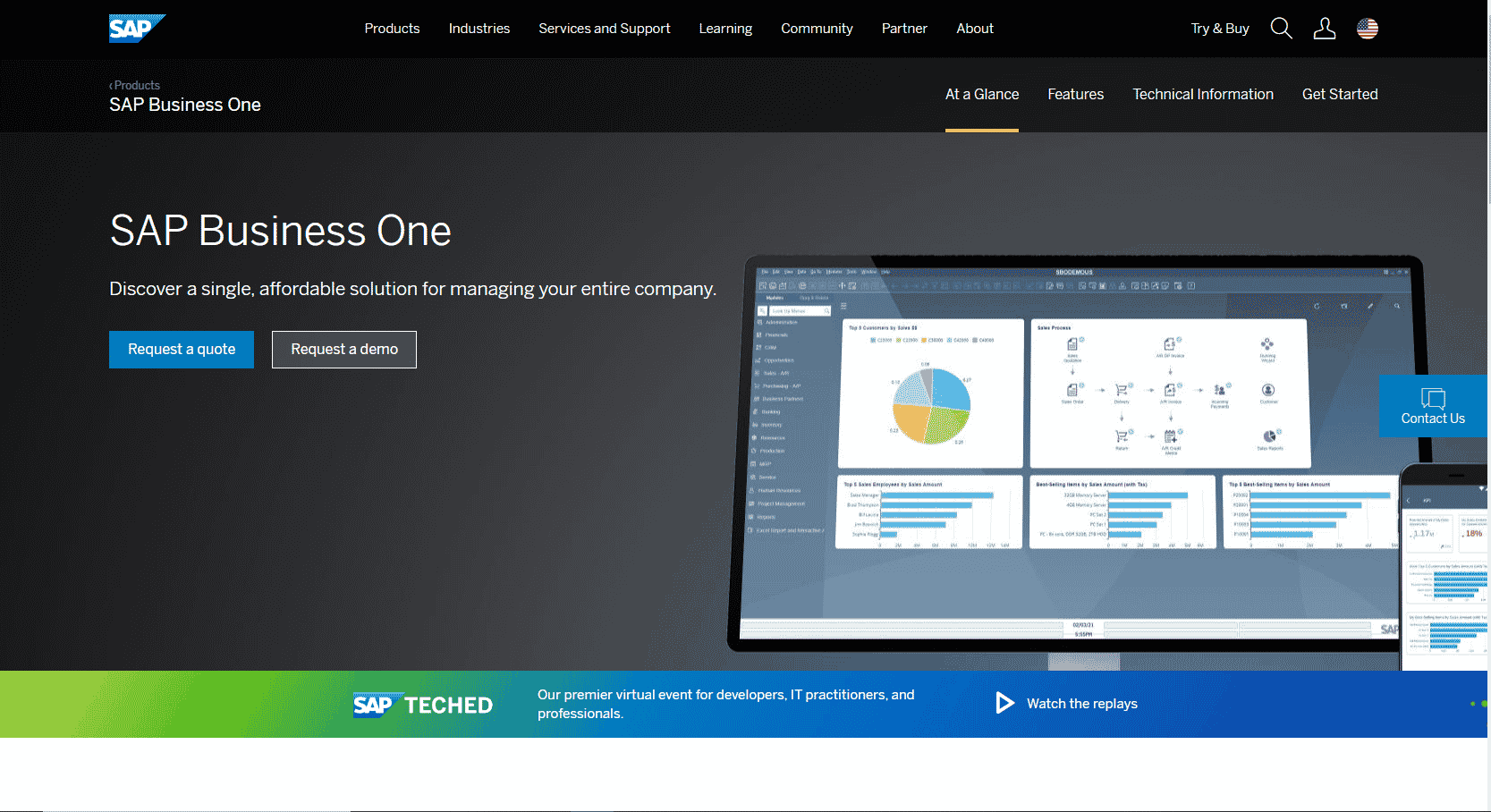This screenshot has height=812, width=1491.
Task: Click Try & Buy link
Action: (1220, 29)
